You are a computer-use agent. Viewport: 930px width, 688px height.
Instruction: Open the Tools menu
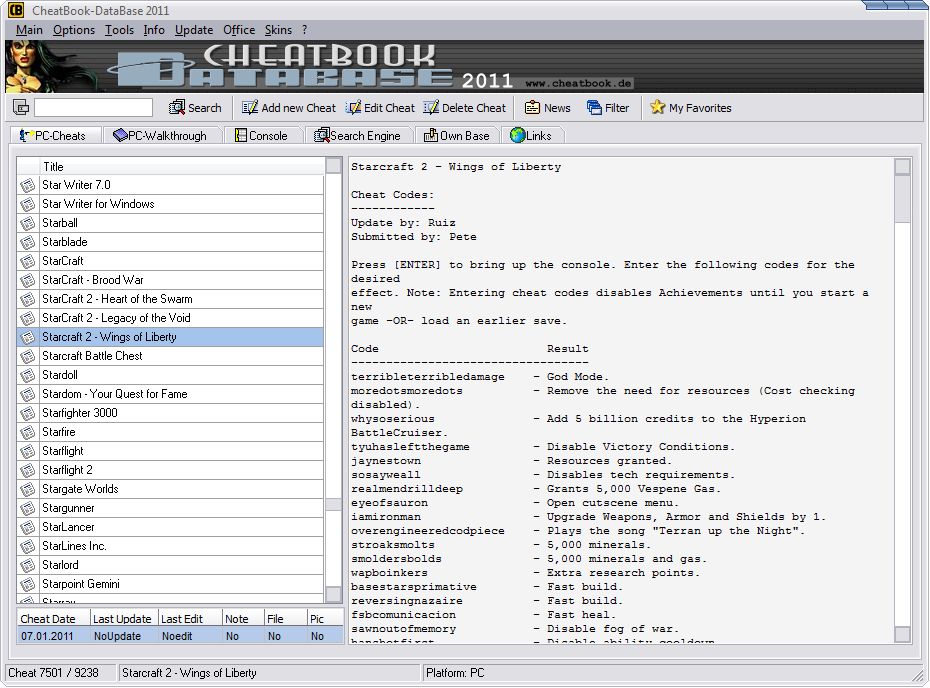click(119, 30)
